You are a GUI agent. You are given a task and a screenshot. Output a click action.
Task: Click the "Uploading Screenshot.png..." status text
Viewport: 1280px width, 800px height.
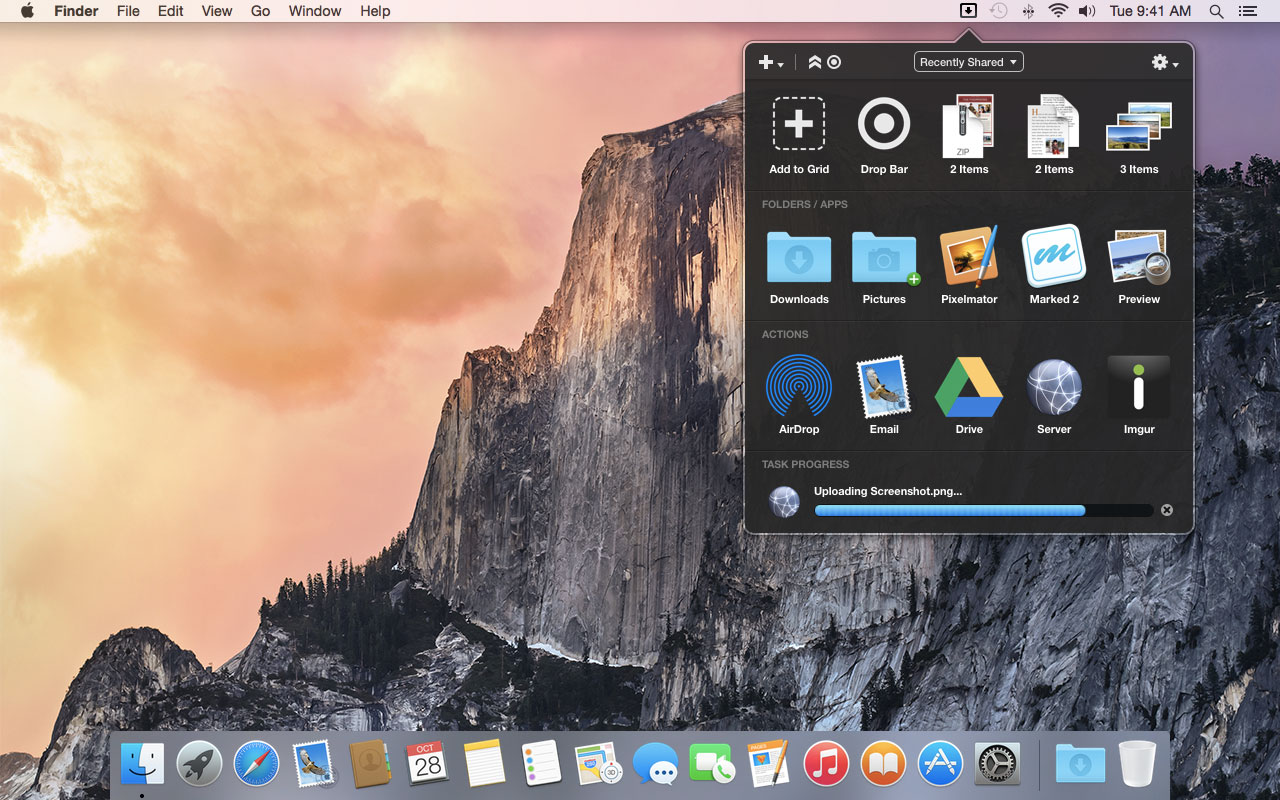click(x=888, y=491)
